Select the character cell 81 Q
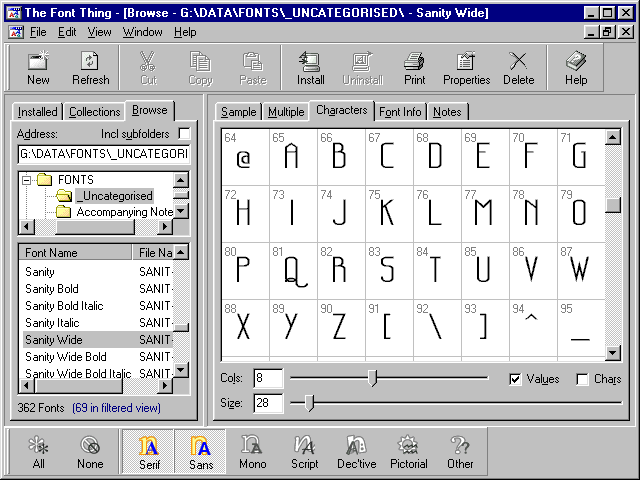640x480 pixels. (293, 271)
